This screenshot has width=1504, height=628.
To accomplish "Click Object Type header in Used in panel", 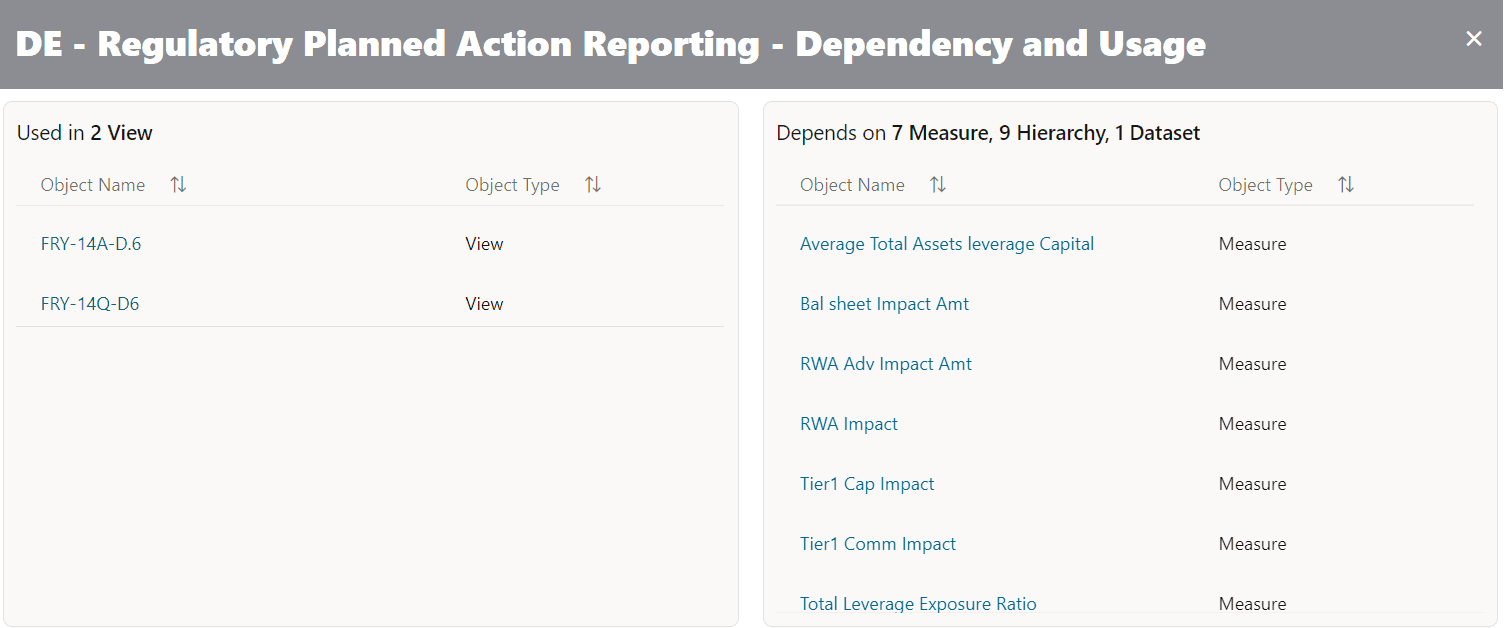I will [512, 185].
